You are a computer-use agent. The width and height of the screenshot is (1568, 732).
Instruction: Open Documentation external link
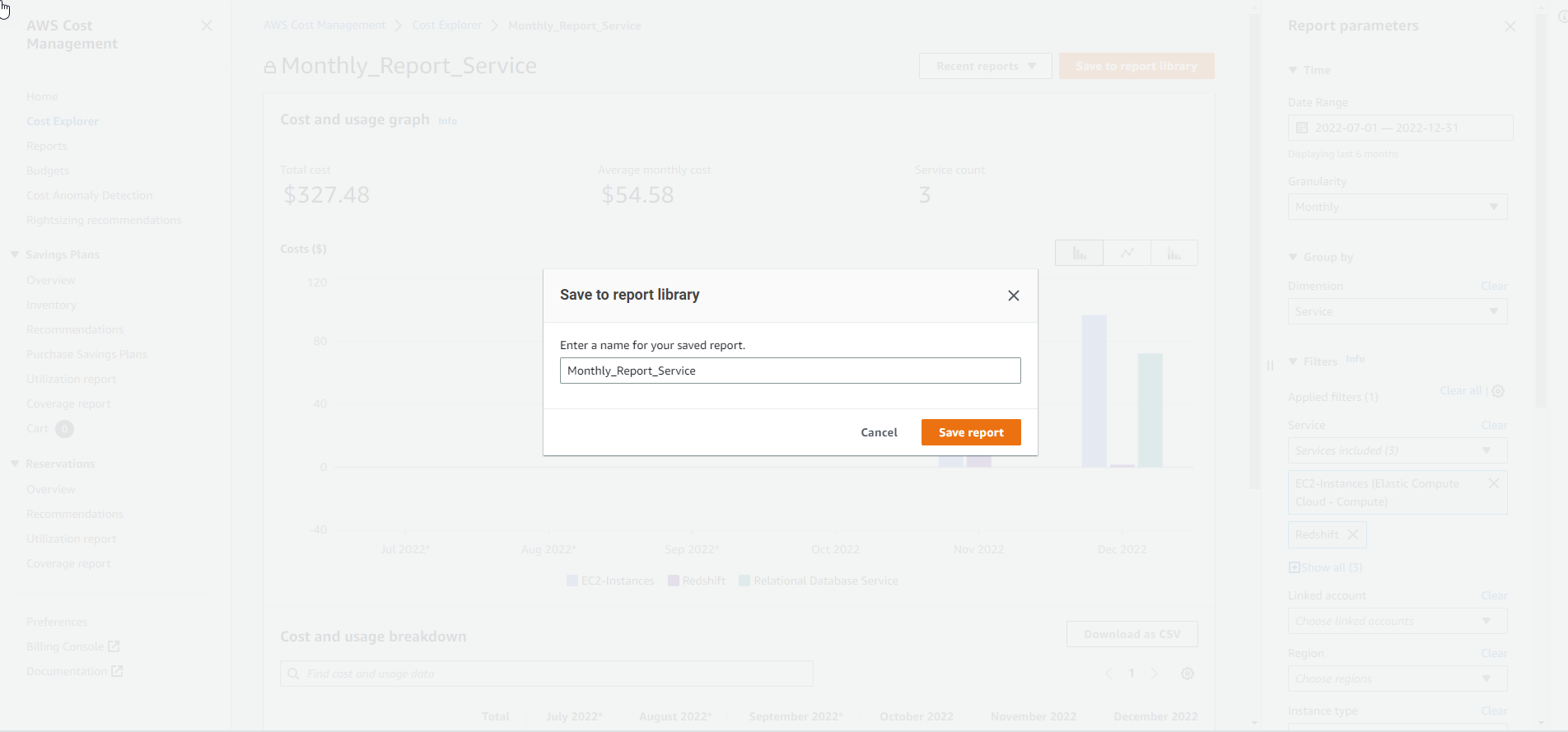click(75, 671)
